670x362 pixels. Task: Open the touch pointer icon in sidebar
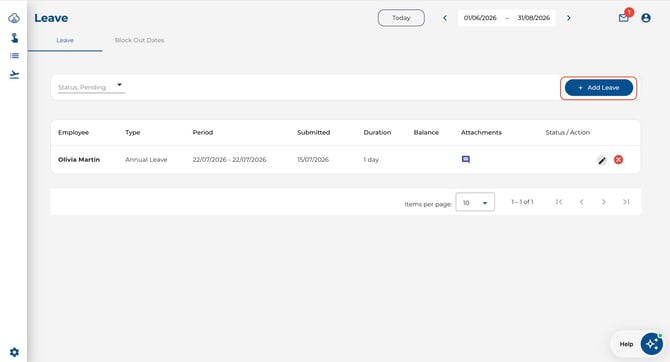point(14,38)
